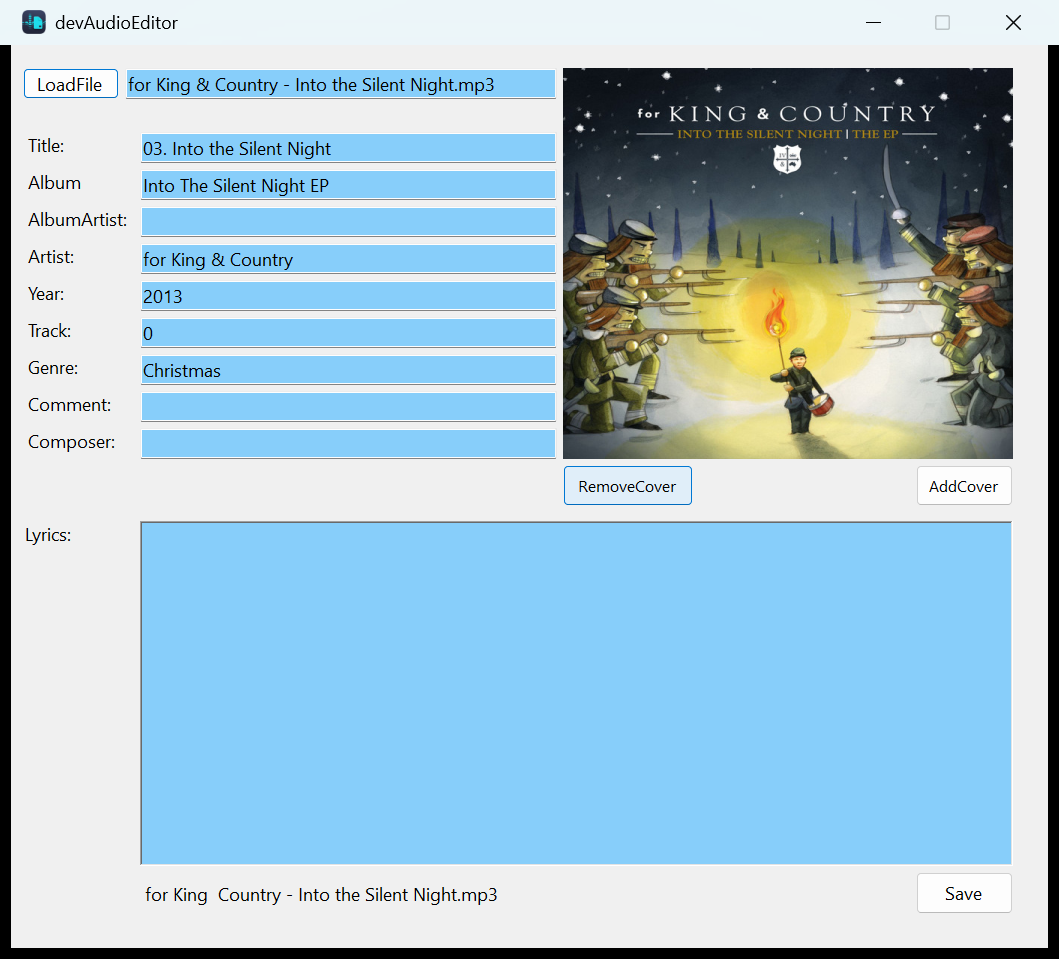Focus the empty Composer field

click(x=348, y=444)
